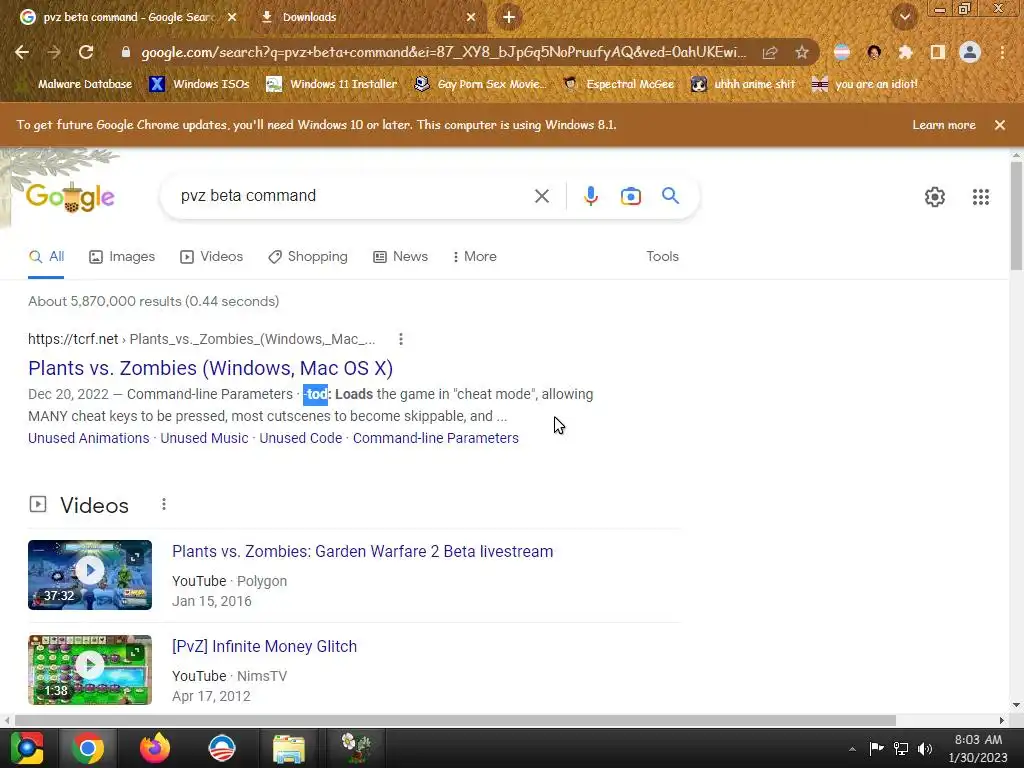
Task: Open the uhhh anime shit bookmark
Action: [743, 84]
